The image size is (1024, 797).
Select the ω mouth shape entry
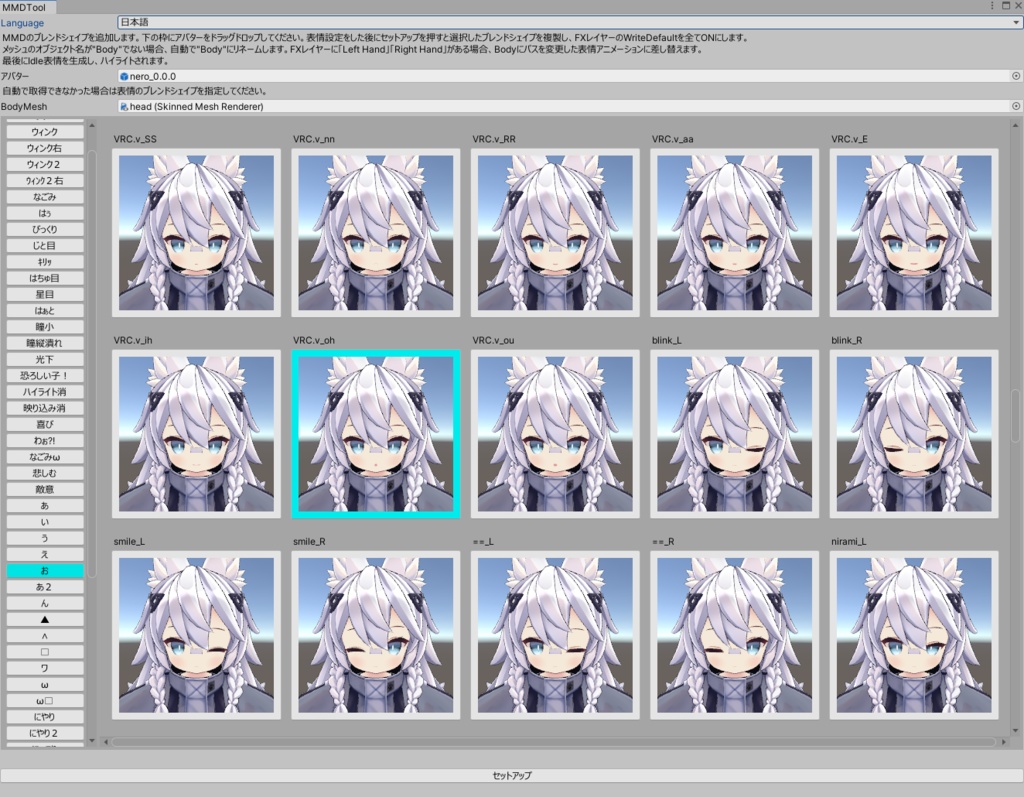pyautogui.click(x=45, y=685)
